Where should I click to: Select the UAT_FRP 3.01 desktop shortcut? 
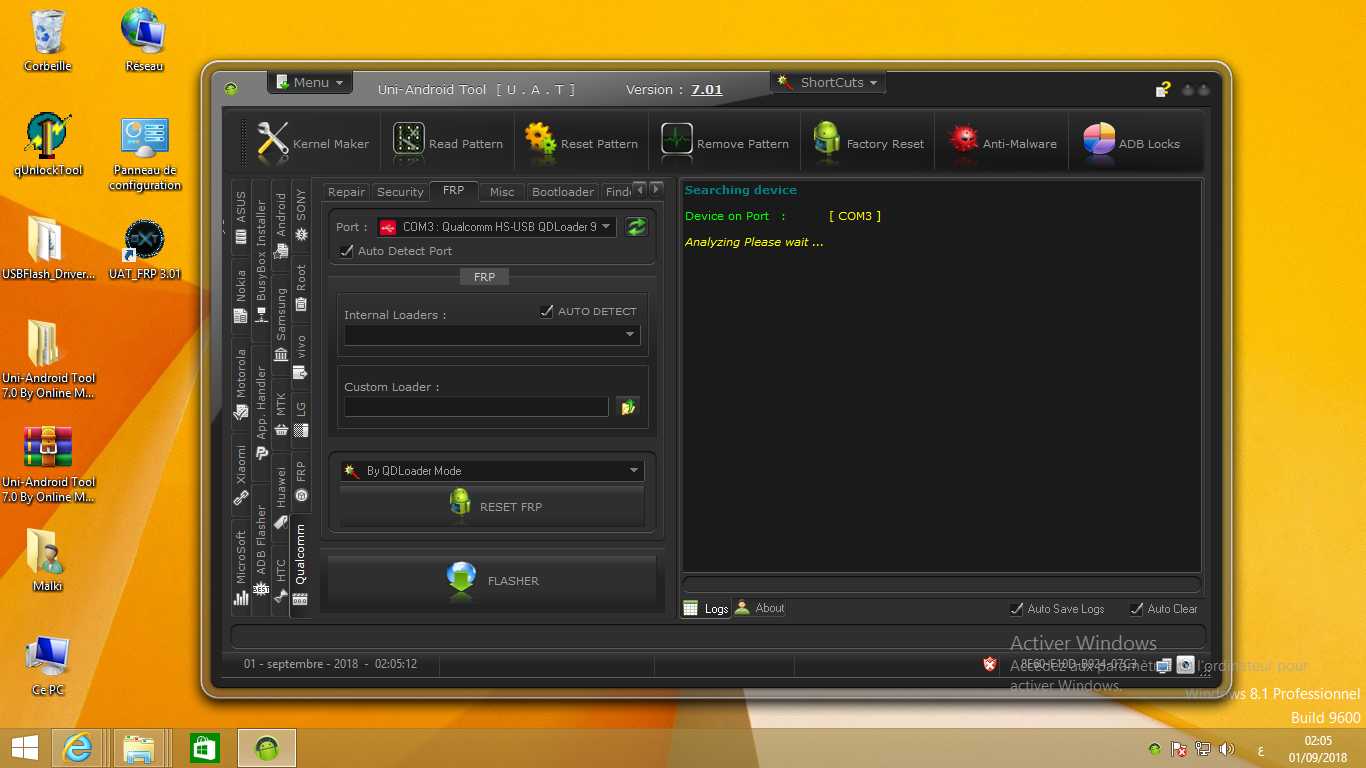145,250
